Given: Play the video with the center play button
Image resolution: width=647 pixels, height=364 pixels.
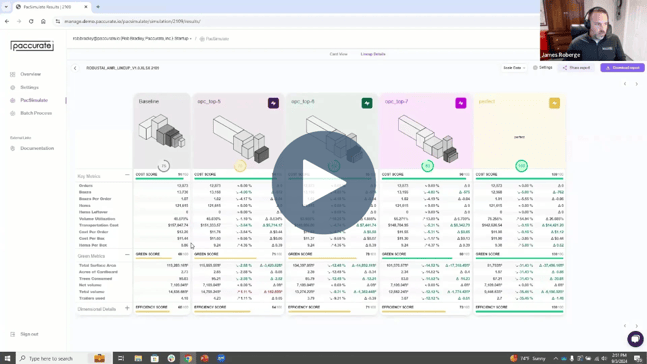Looking at the screenshot, I should (324, 183).
